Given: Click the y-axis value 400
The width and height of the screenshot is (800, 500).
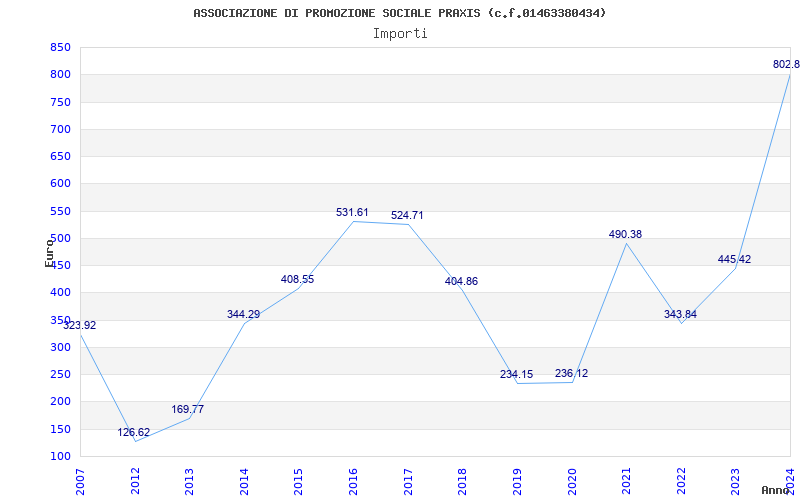Looking at the screenshot, I should pos(60,293).
